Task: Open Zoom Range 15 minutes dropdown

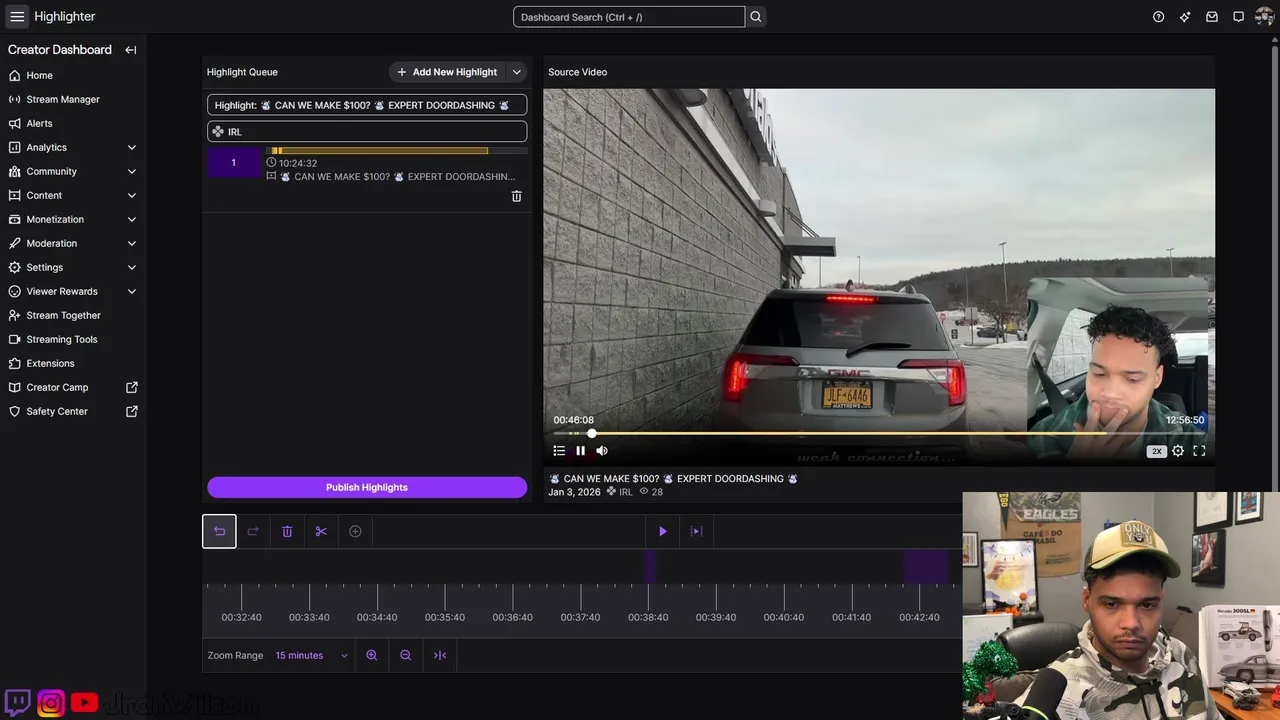Action: (x=311, y=655)
